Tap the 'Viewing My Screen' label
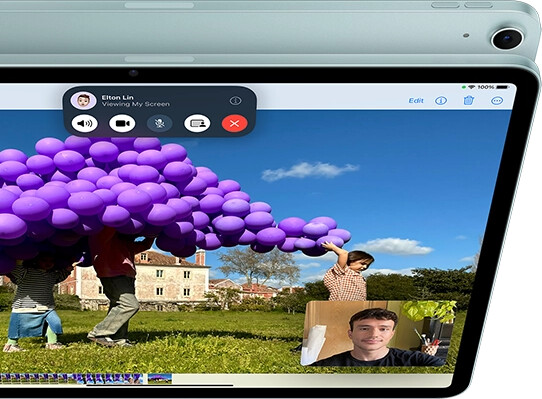 (136, 104)
